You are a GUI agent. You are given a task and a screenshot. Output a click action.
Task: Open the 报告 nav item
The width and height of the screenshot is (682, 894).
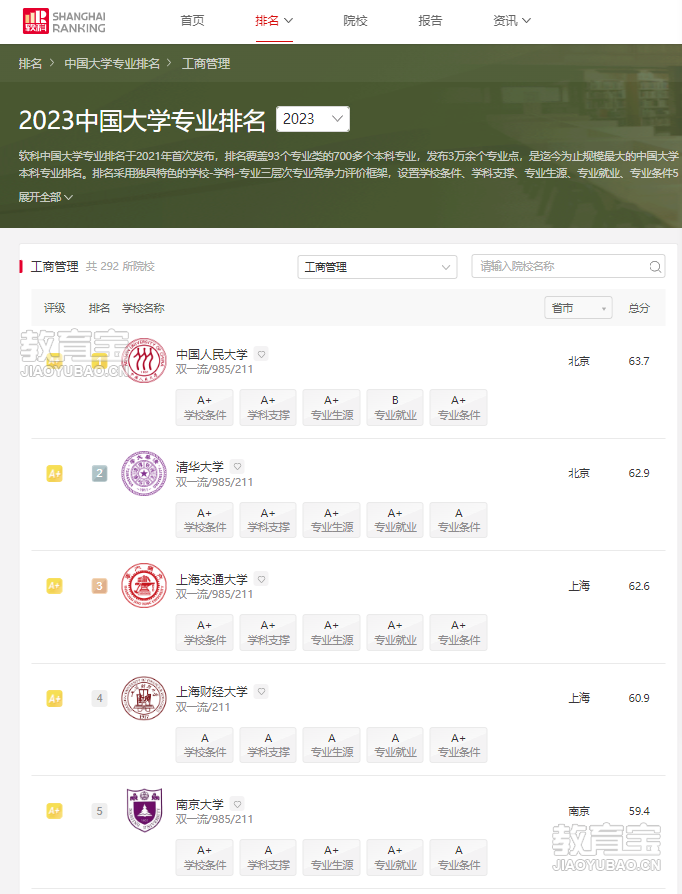click(x=430, y=21)
